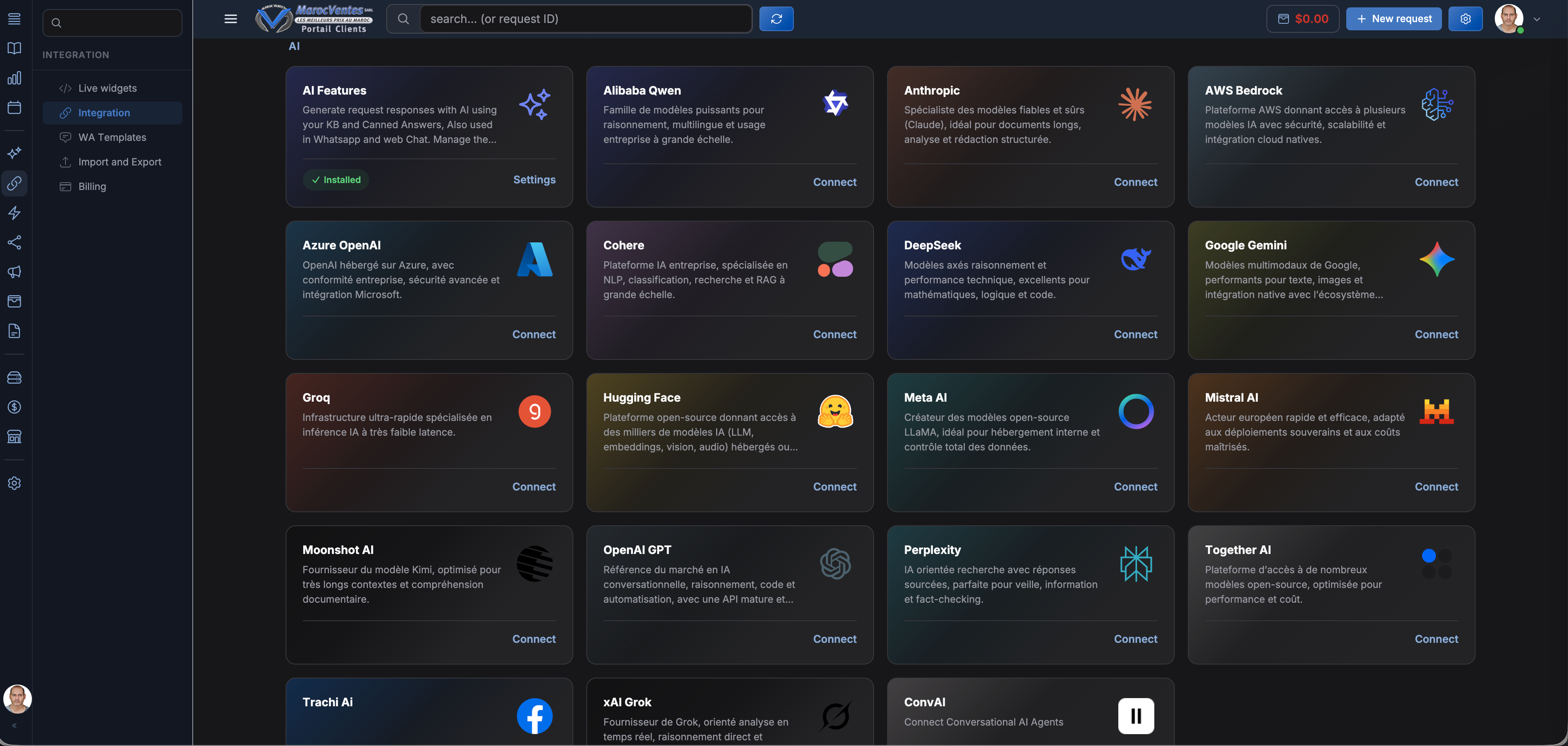This screenshot has height=746, width=1568.
Task: Select the bar chart reports icon in sidebar
Action: point(15,78)
